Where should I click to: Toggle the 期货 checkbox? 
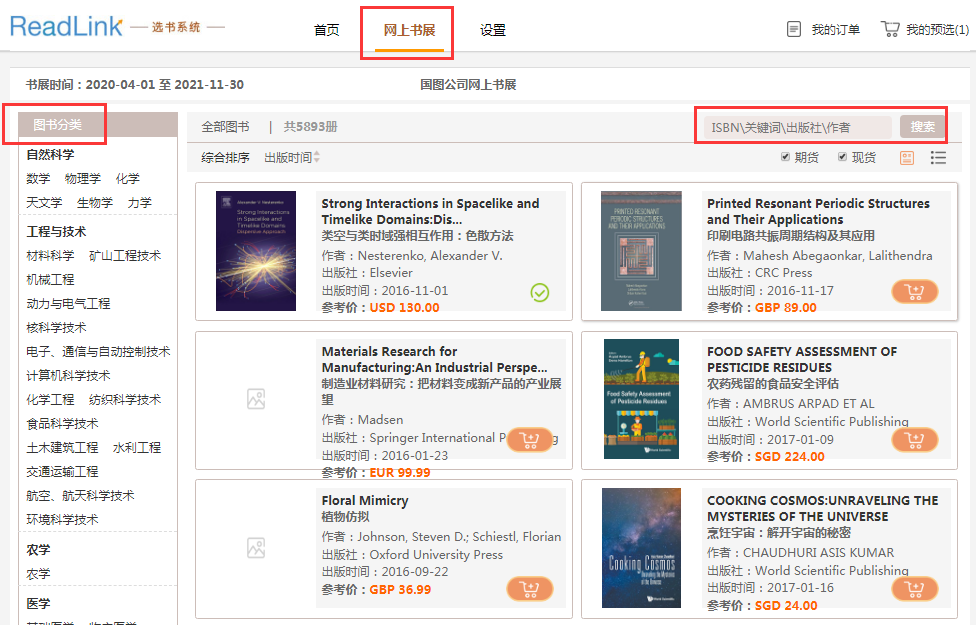[786, 157]
